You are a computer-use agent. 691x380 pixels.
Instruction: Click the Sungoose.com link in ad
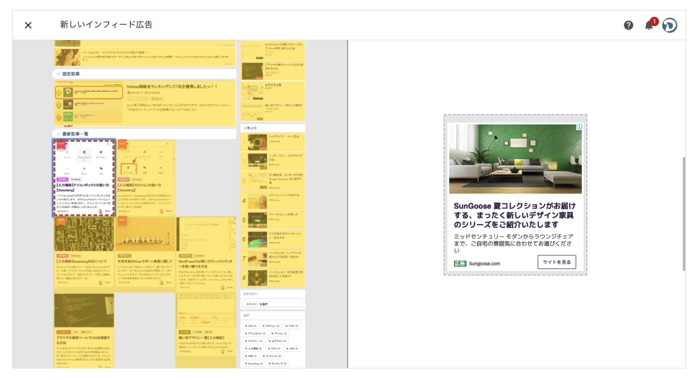coord(484,264)
